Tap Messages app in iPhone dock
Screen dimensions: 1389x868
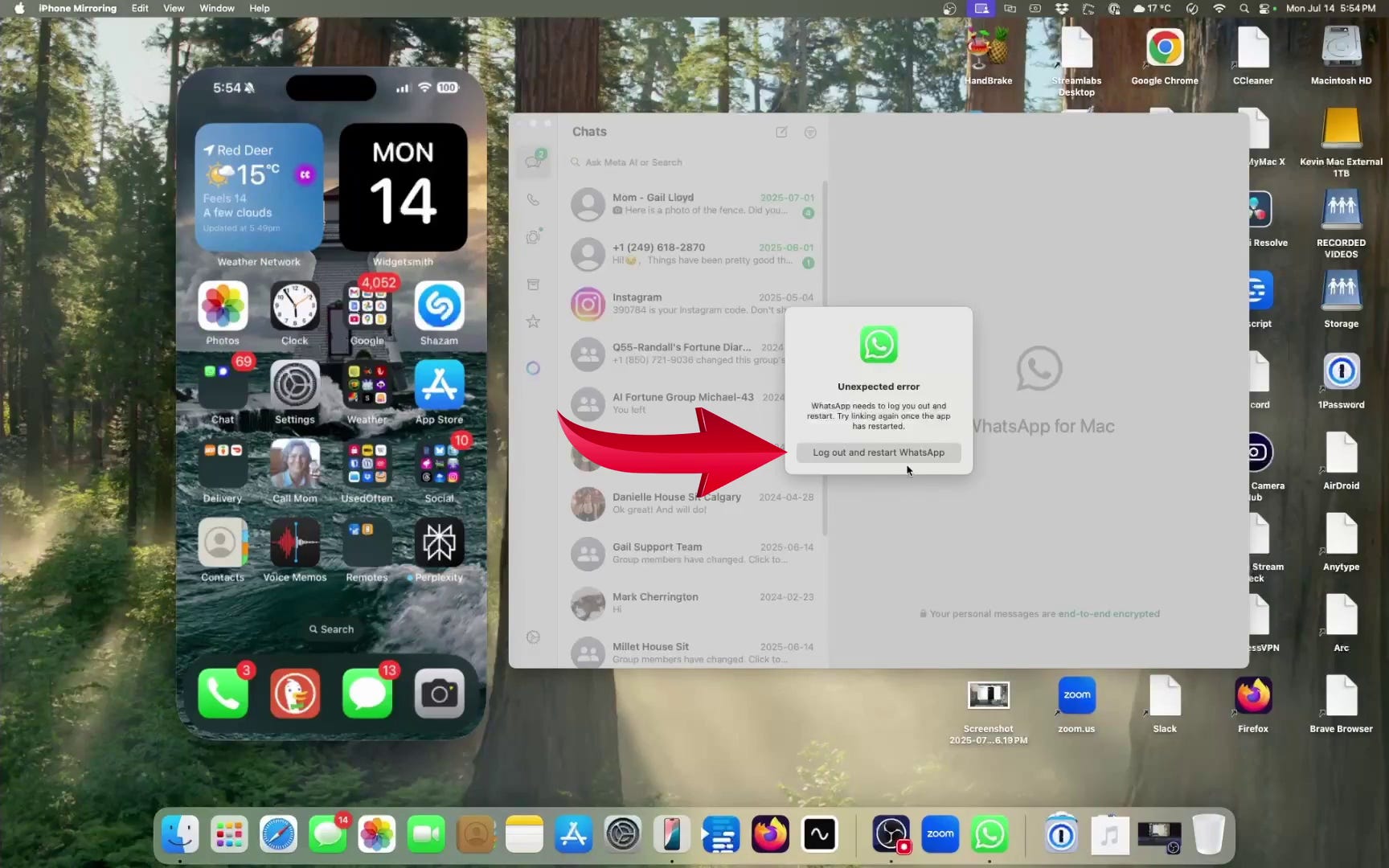[x=367, y=693]
